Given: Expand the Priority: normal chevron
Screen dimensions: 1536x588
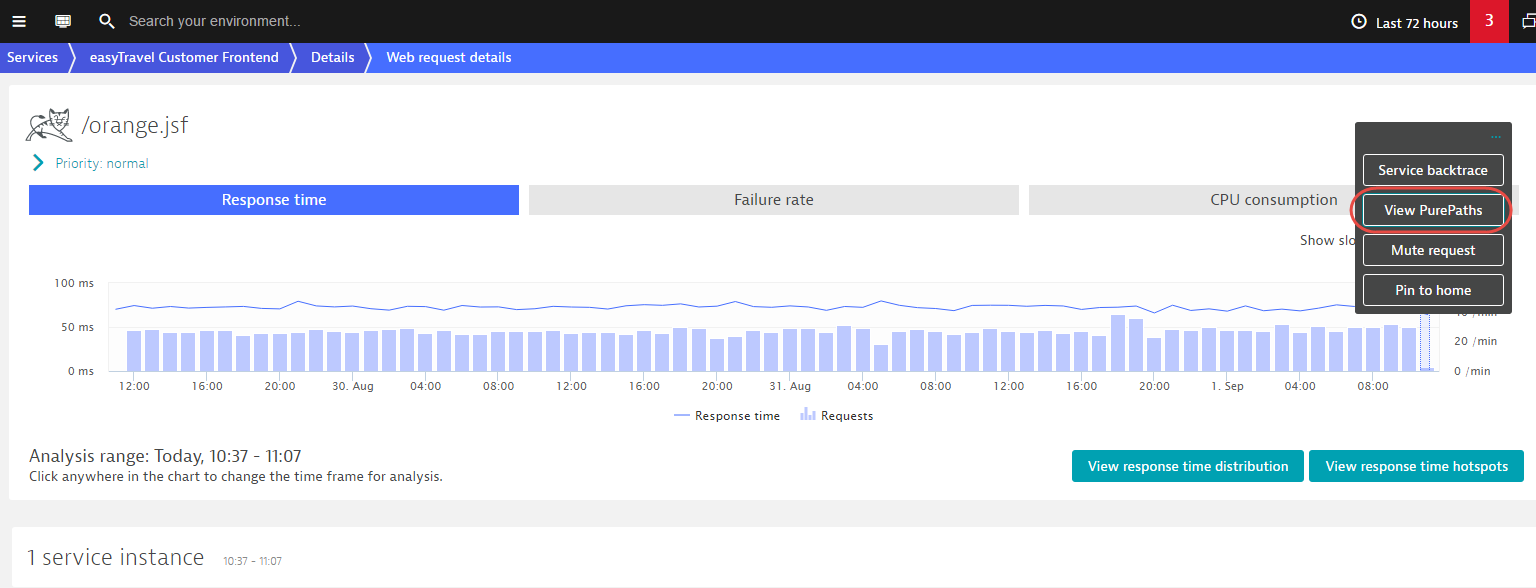Looking at the screenshot, I should 38,163.
